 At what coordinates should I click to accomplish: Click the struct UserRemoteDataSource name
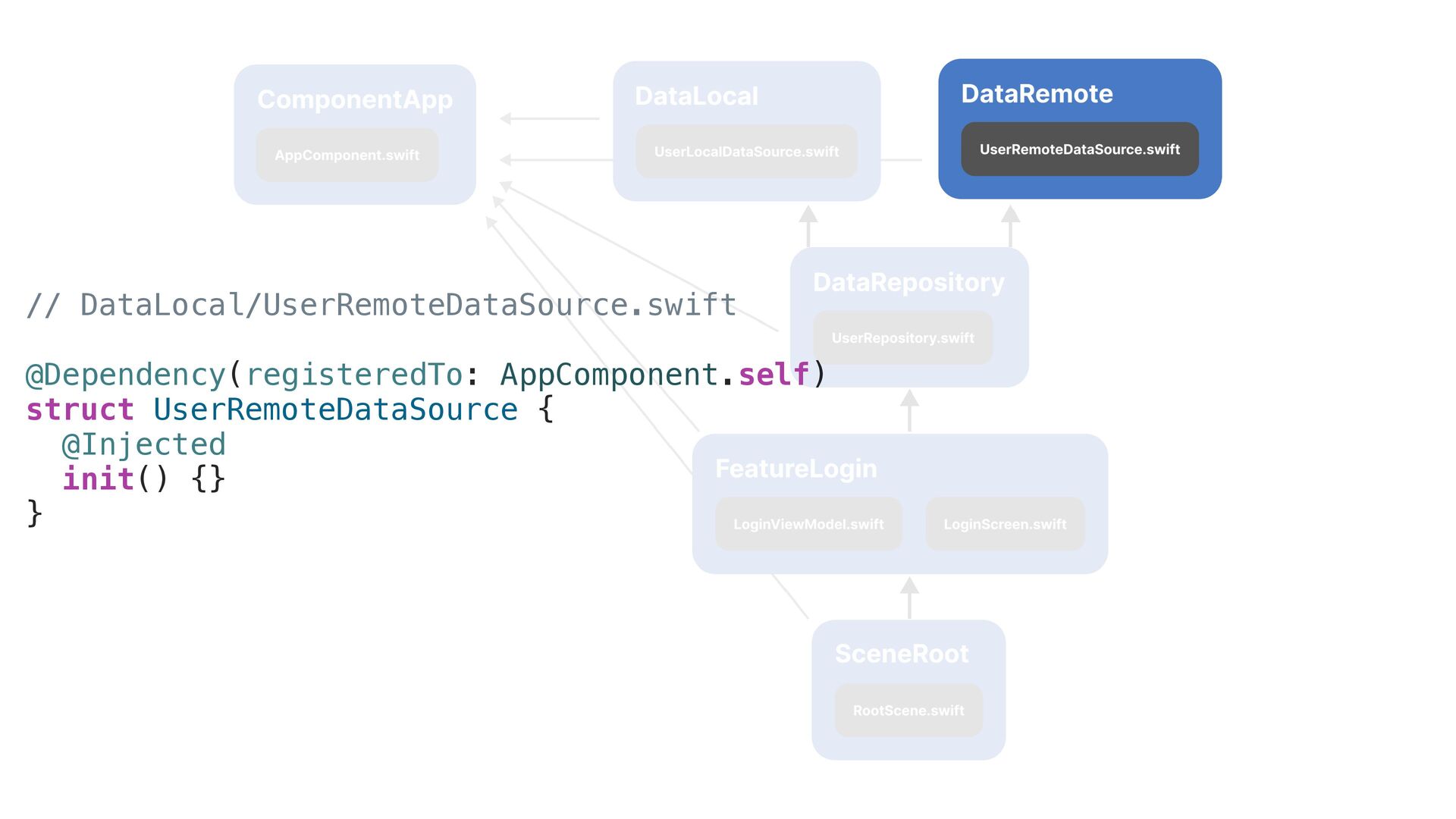pos(335,409)
